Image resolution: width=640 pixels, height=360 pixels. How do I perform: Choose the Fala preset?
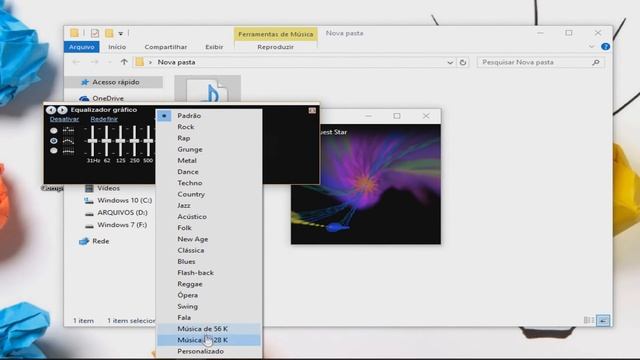point(209,318)
